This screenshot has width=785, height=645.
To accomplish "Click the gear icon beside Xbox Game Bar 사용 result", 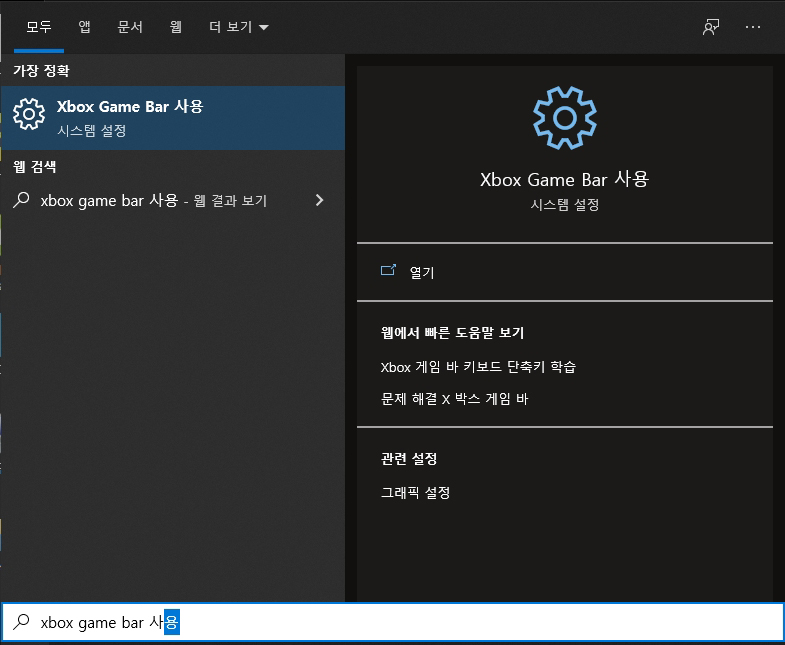I will pos(29,114).
